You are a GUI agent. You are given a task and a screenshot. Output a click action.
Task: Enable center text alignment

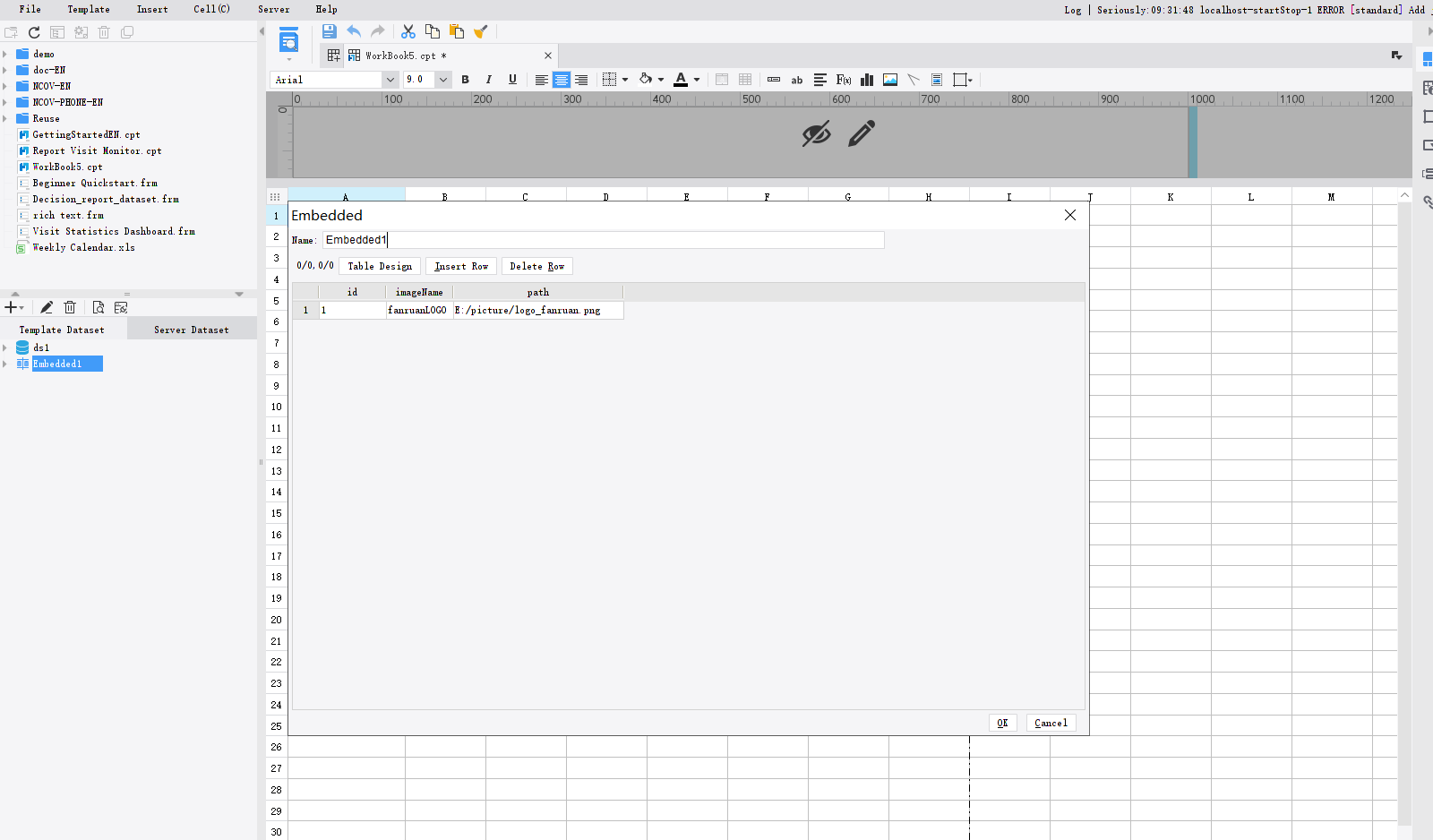(x=562, y=80)
